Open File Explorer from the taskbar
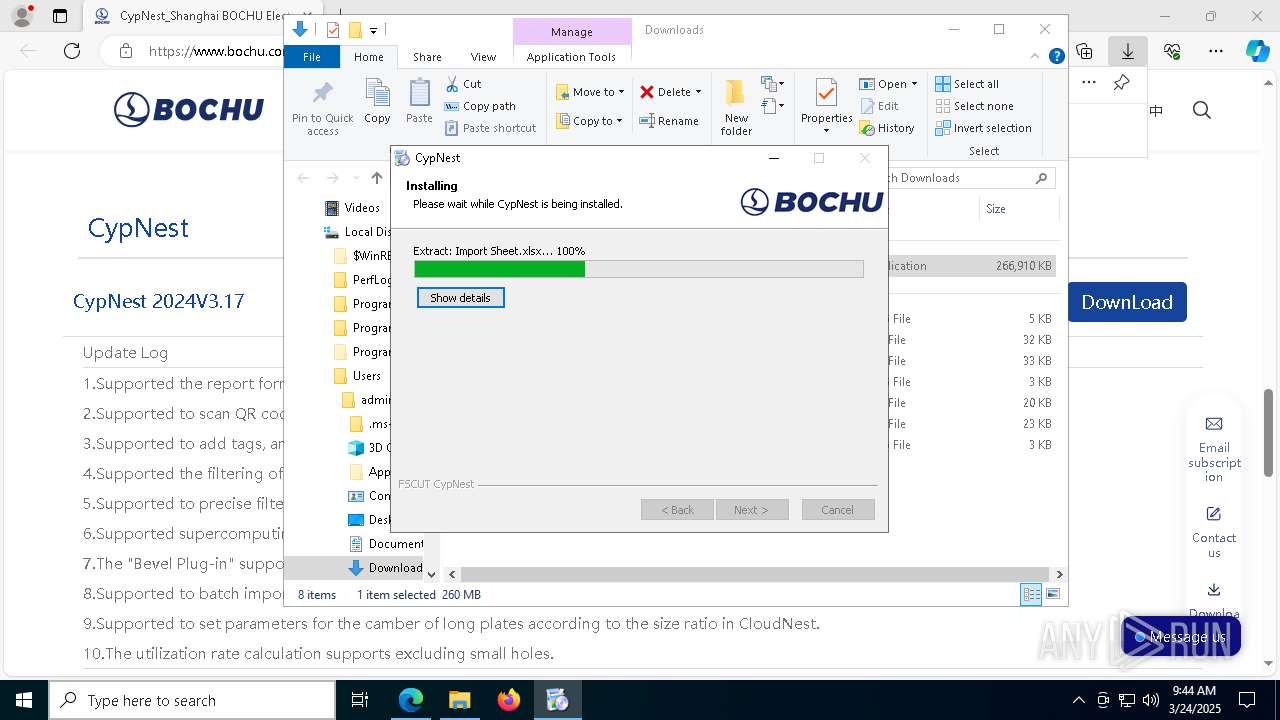 click(x=460, y=700)
